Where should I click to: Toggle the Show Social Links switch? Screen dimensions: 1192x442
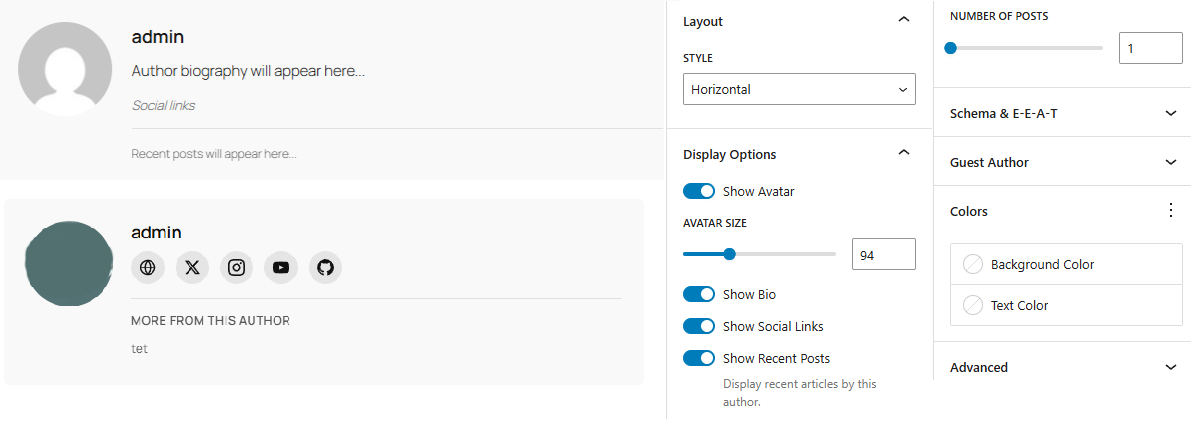pos(699,326)
